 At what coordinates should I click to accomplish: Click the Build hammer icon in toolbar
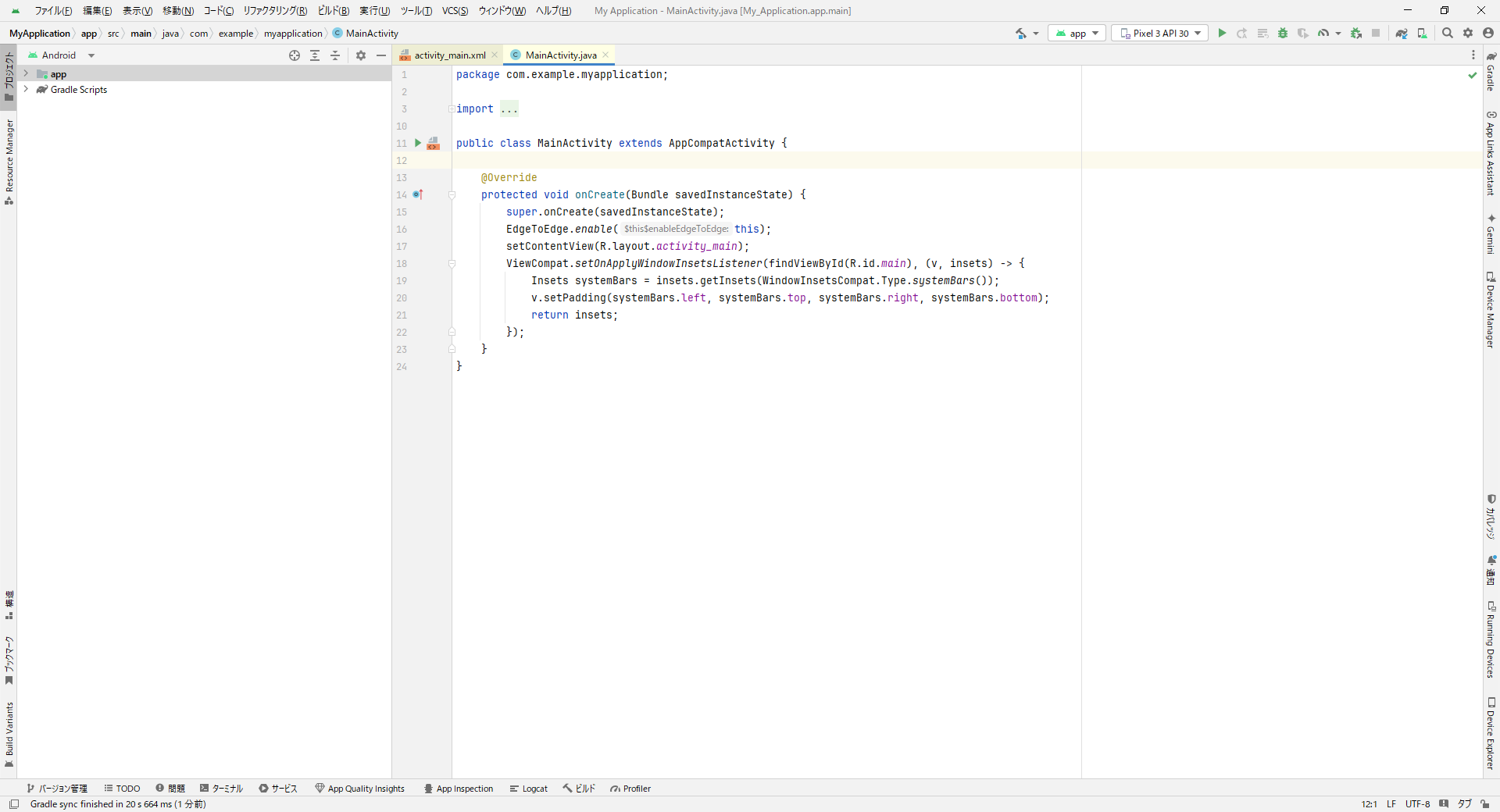tap(1021, 34)
